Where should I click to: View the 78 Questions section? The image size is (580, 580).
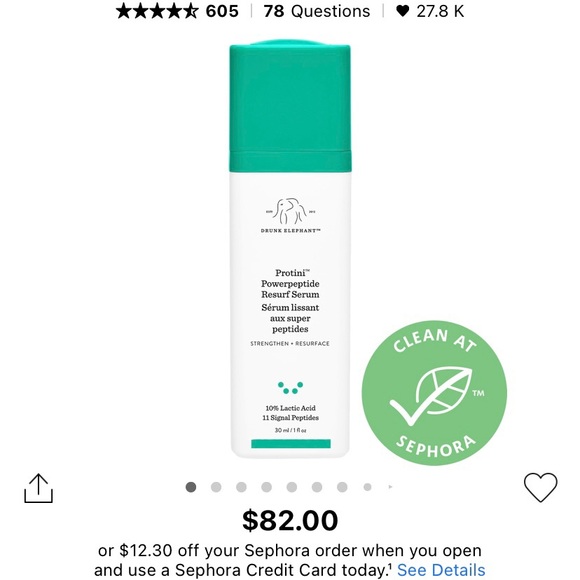point(317,11)
